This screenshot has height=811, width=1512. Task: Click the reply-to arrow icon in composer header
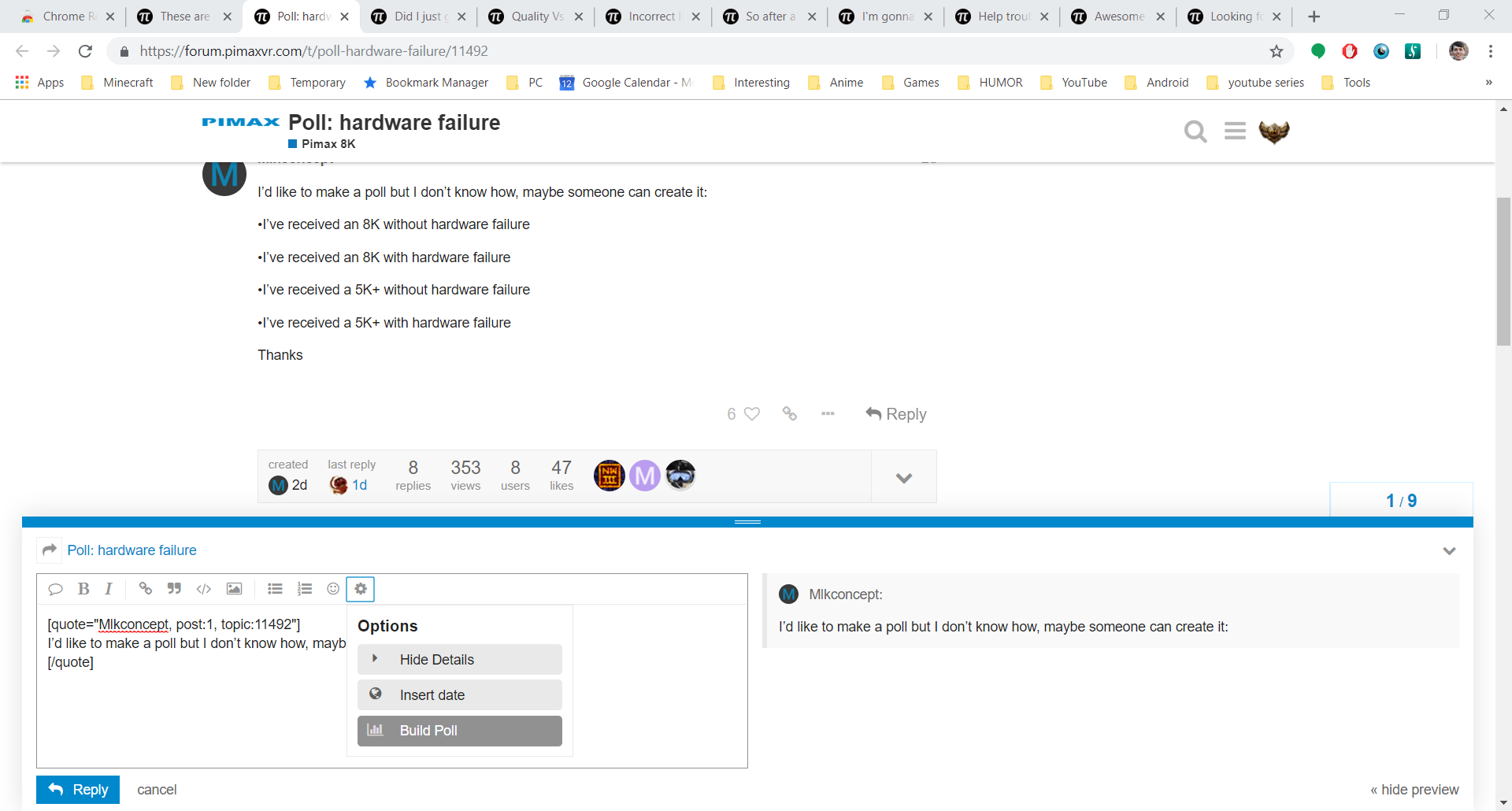[x=50, y=550]
